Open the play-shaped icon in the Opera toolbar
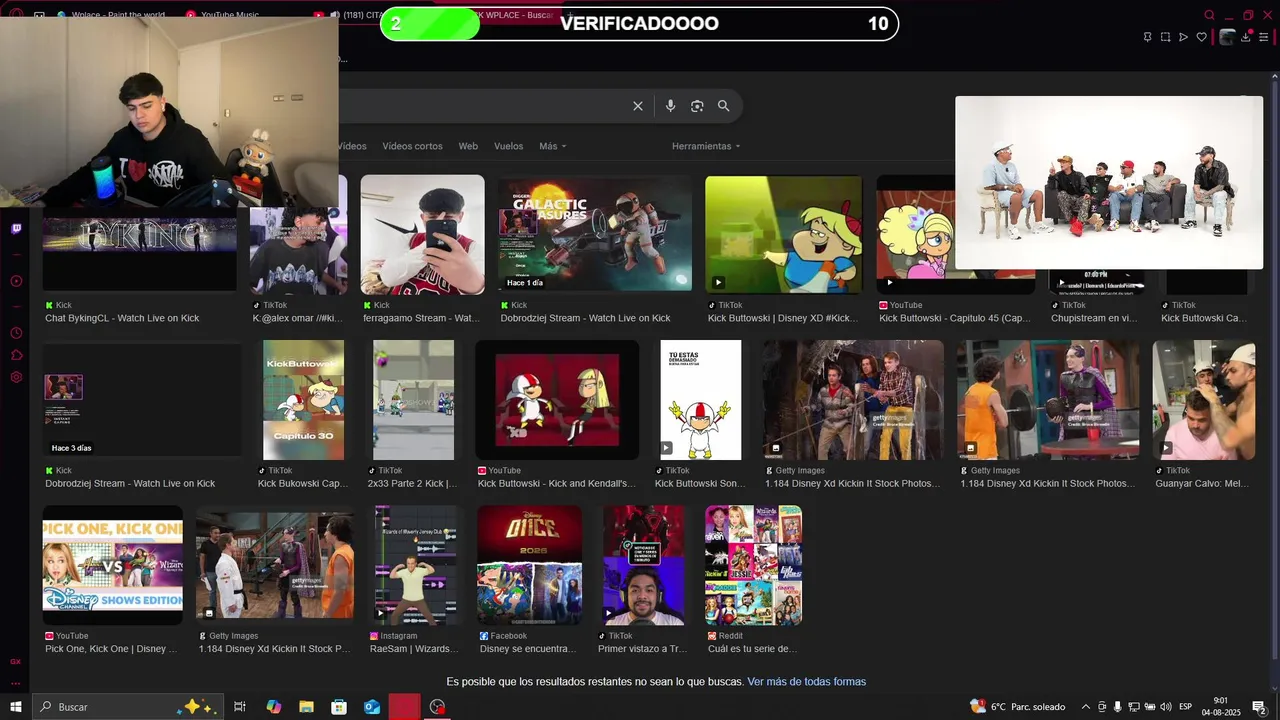 [1183, 37]
